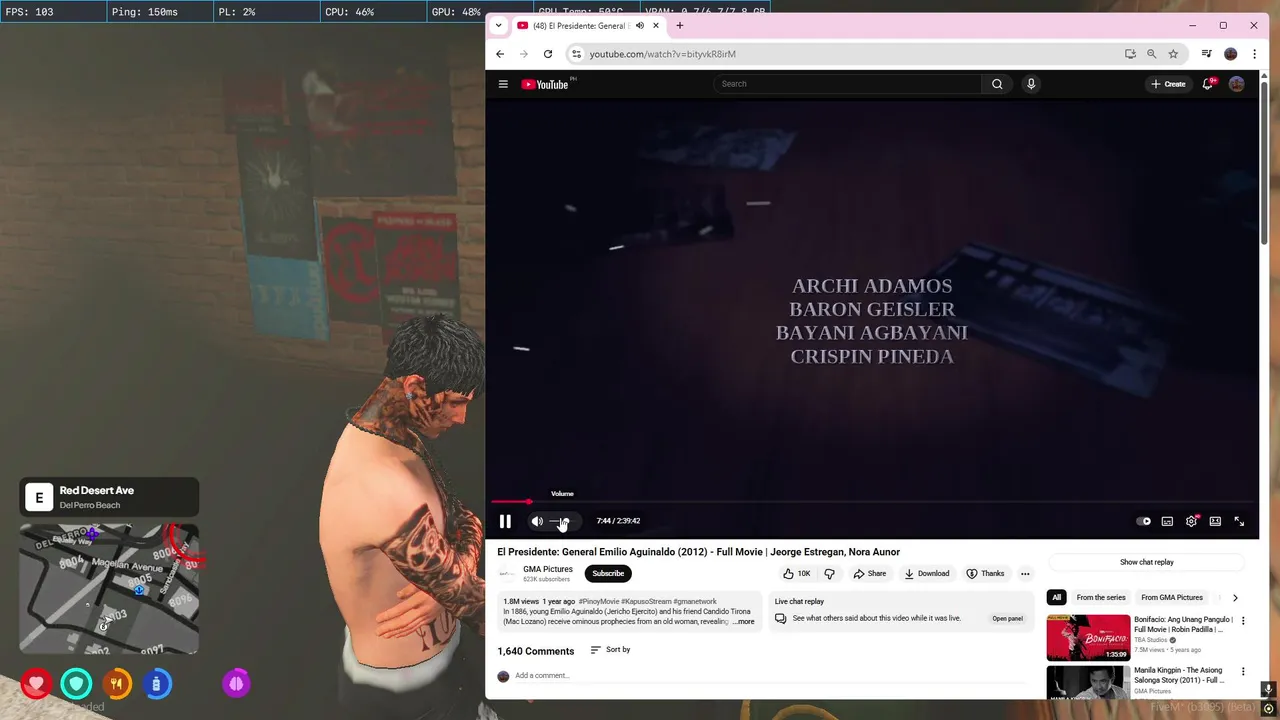Reload the page
The width and height of the screenshot is (1280, 720).
click(548, 54)
